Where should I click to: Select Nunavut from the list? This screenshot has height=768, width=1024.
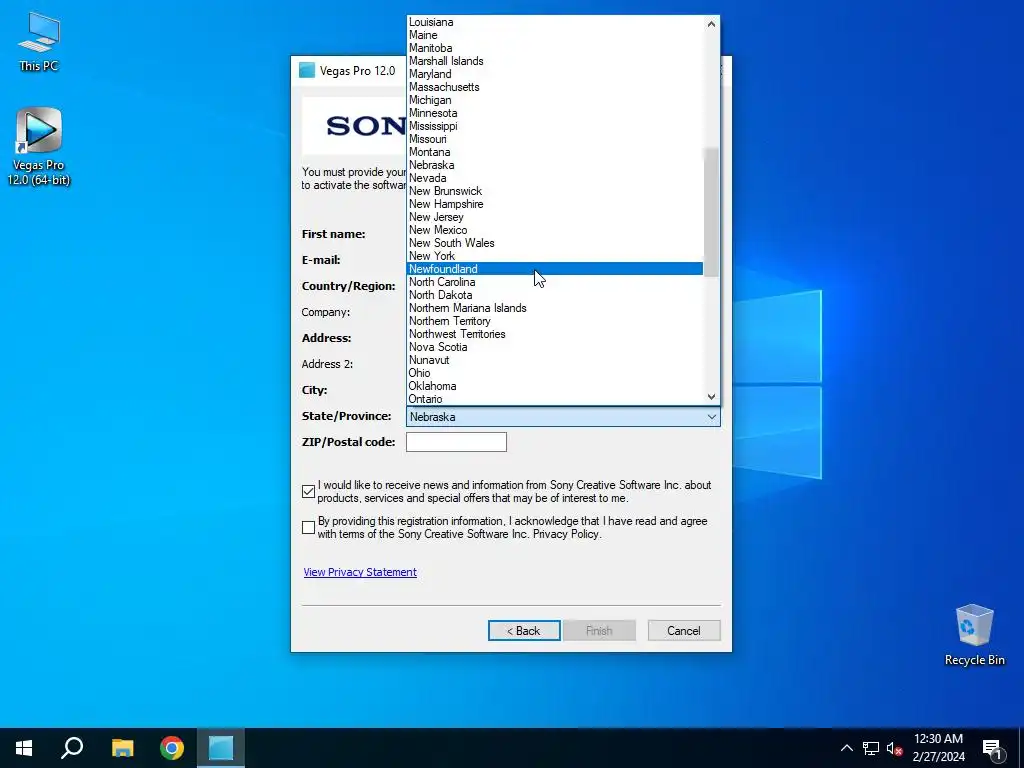pyautogui.click(x=554, y=360)
